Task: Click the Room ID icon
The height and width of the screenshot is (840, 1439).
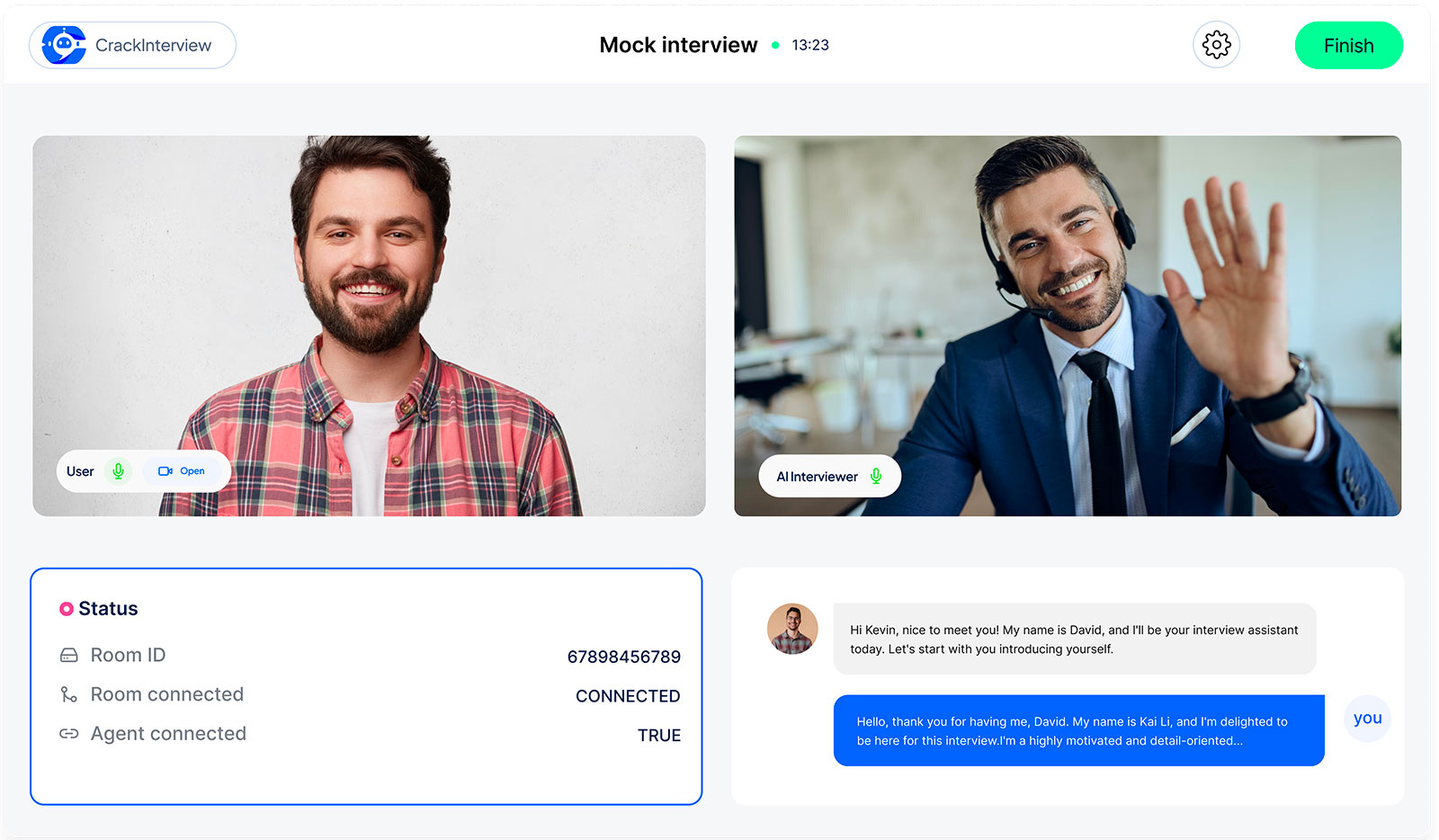Action: pos(69,656)
